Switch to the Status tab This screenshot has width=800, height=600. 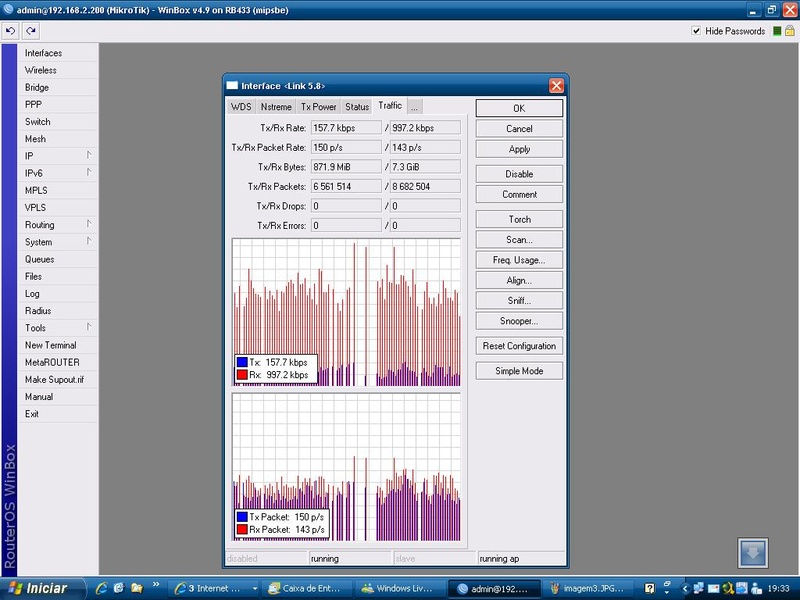click(357, 106)
